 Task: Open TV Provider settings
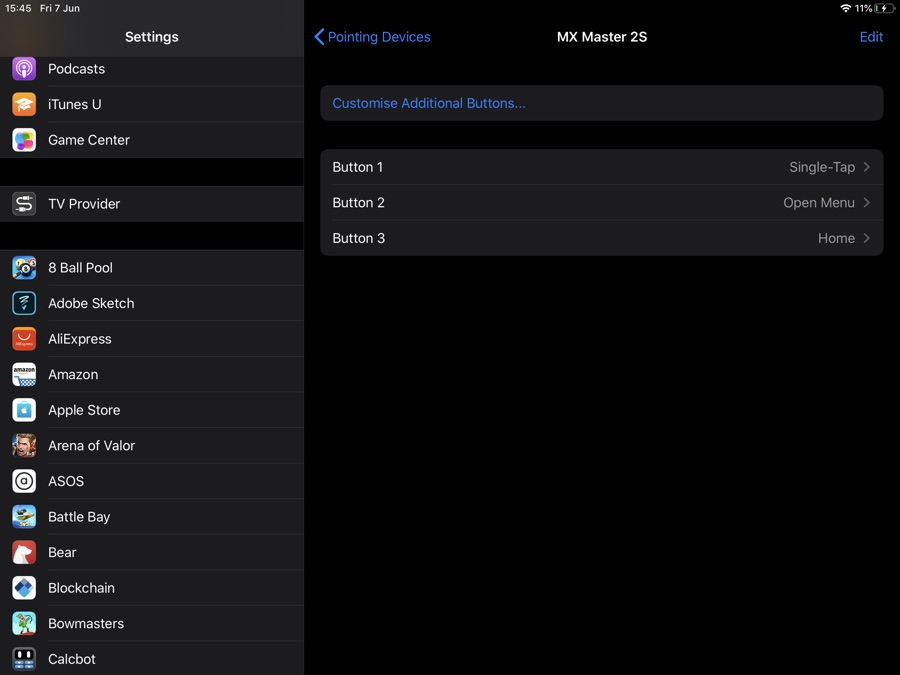(x=152, y=204)
